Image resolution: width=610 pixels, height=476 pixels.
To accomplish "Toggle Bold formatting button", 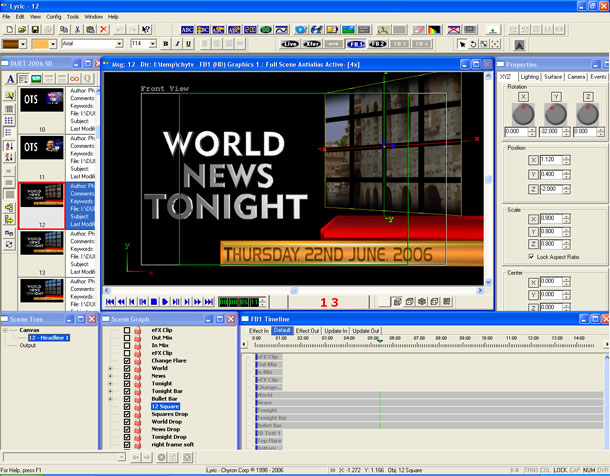I will [x=166, y=44].
